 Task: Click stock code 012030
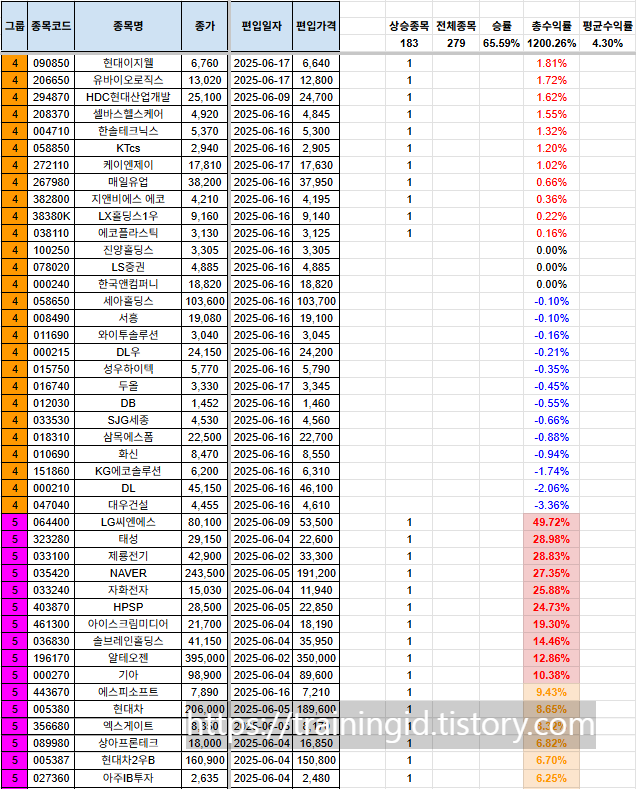pyautogui.click(x=51, y=404)
